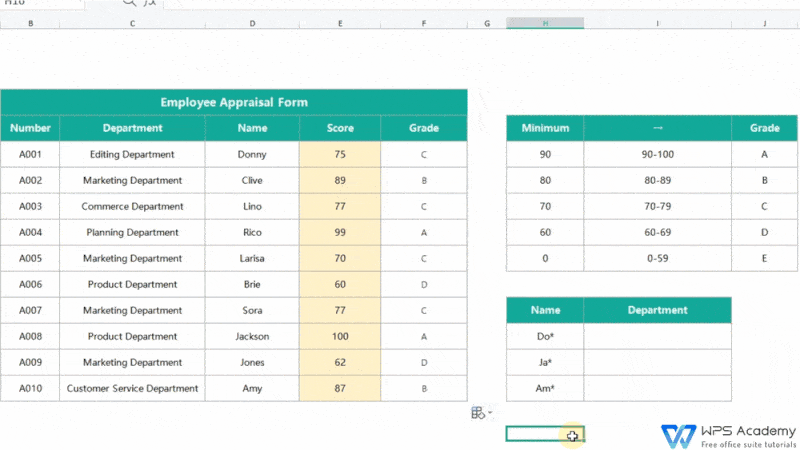The height and width of the screenshot is (450, 800).
Task: Select the cell containing A001
Action: point(30,154)
